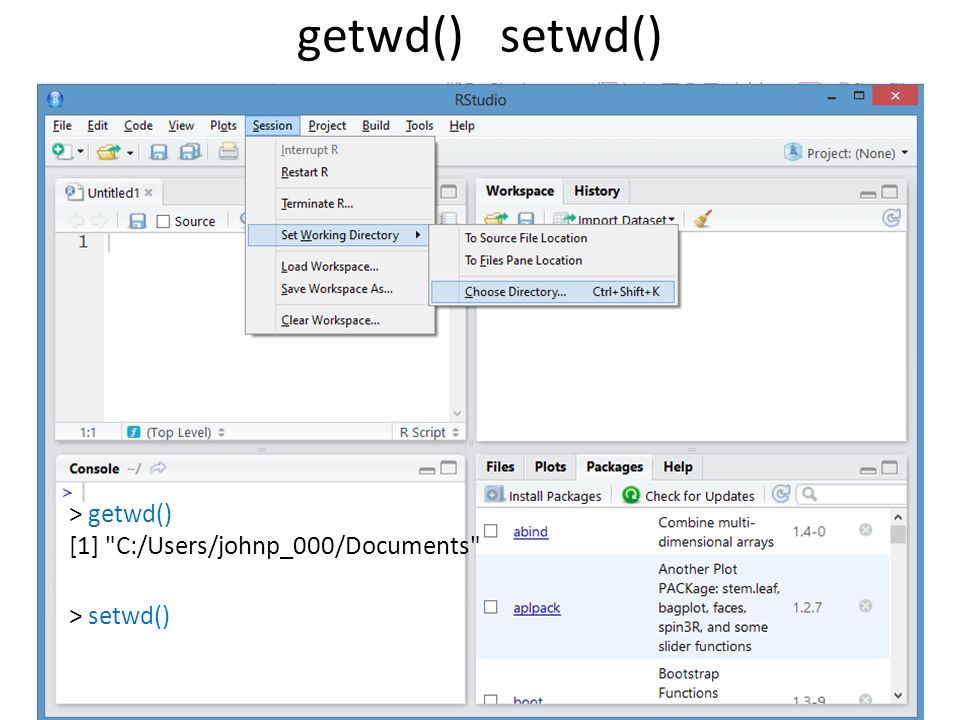Select To Source File Location

[x=554, y=238]
